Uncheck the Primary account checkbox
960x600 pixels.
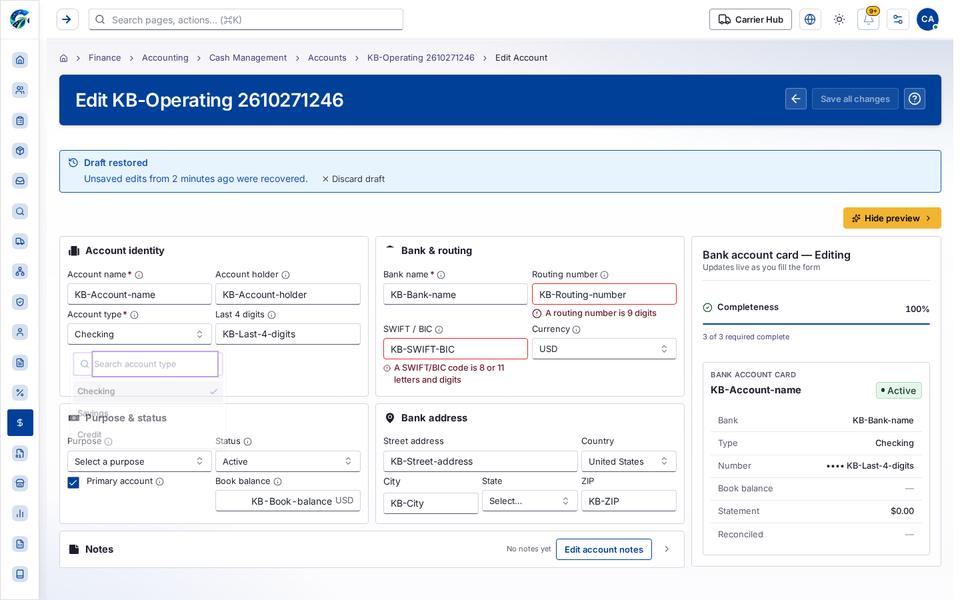(x=73, y=482)
